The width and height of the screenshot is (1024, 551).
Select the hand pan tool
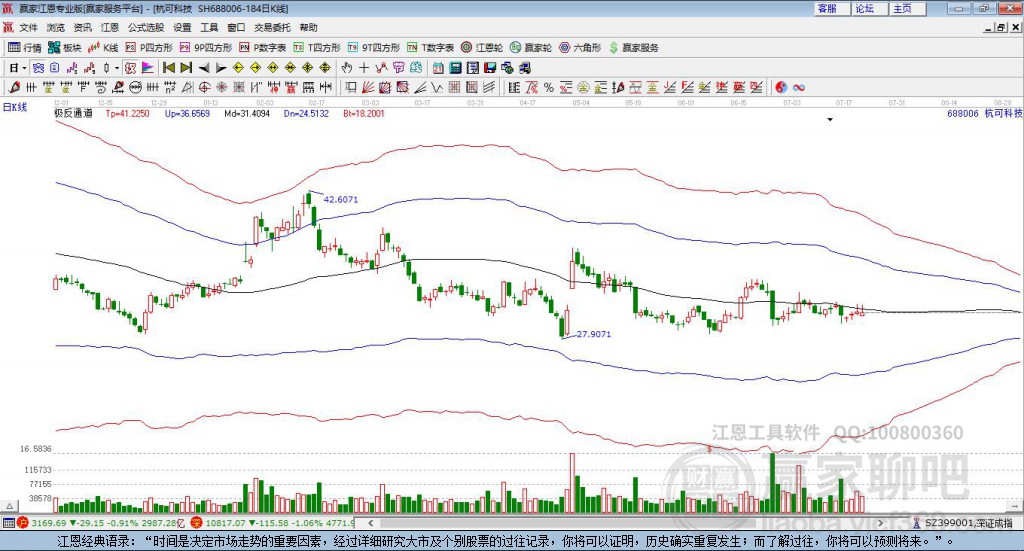347,68
